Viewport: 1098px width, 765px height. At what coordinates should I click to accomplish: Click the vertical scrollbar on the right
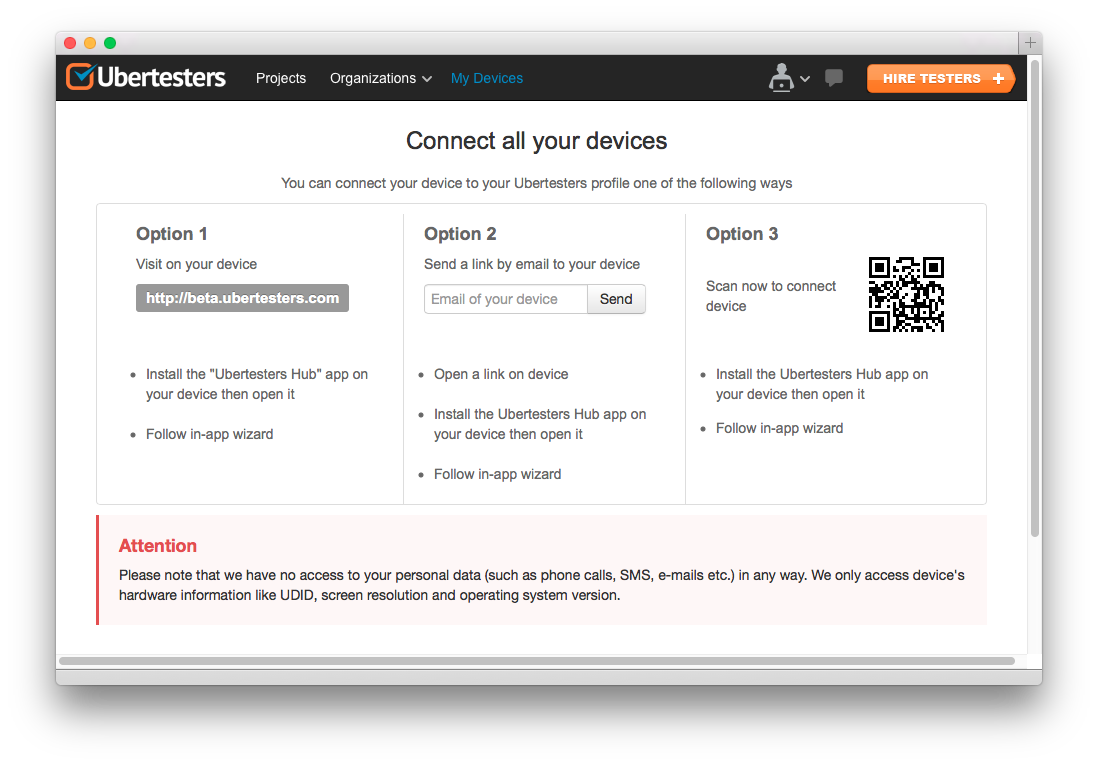click(x=1035, y=300)
